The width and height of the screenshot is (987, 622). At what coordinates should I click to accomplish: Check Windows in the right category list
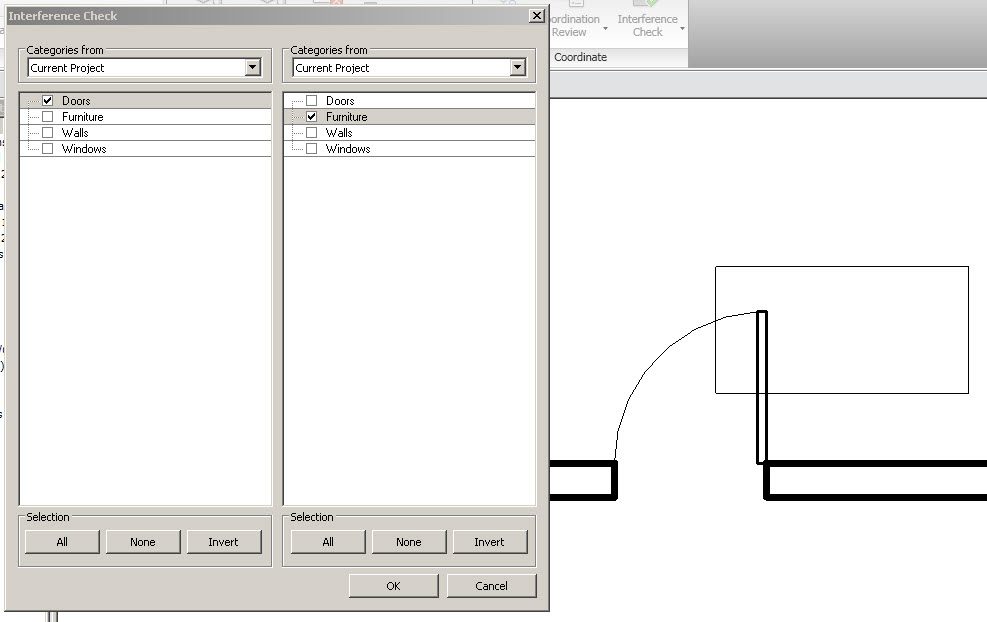click(x=312, y=149)
